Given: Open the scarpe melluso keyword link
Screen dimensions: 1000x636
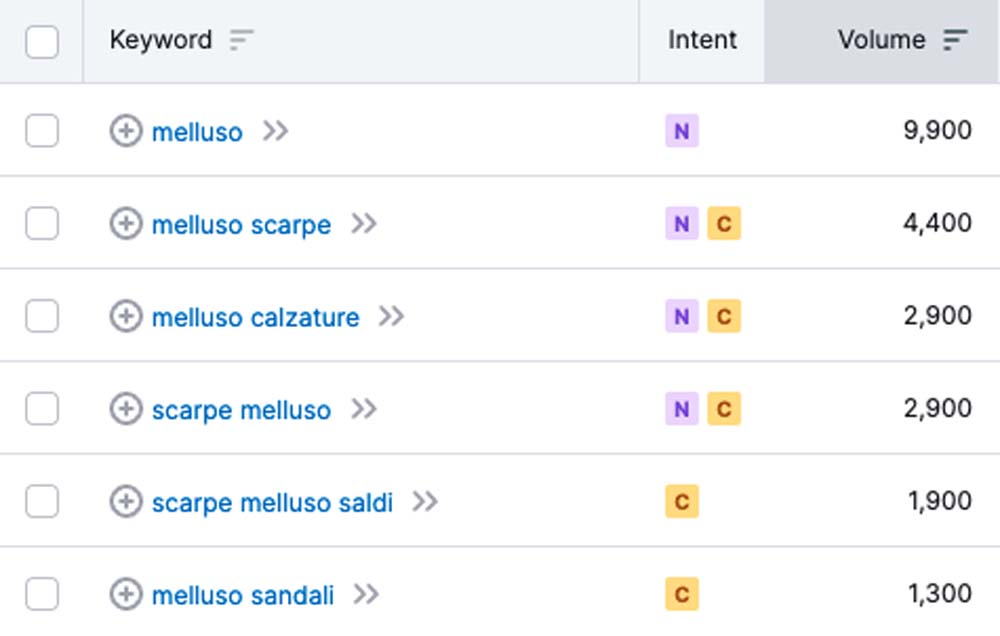Looking at the screenshot, I should pyautogui.click(x=241, y=410).
